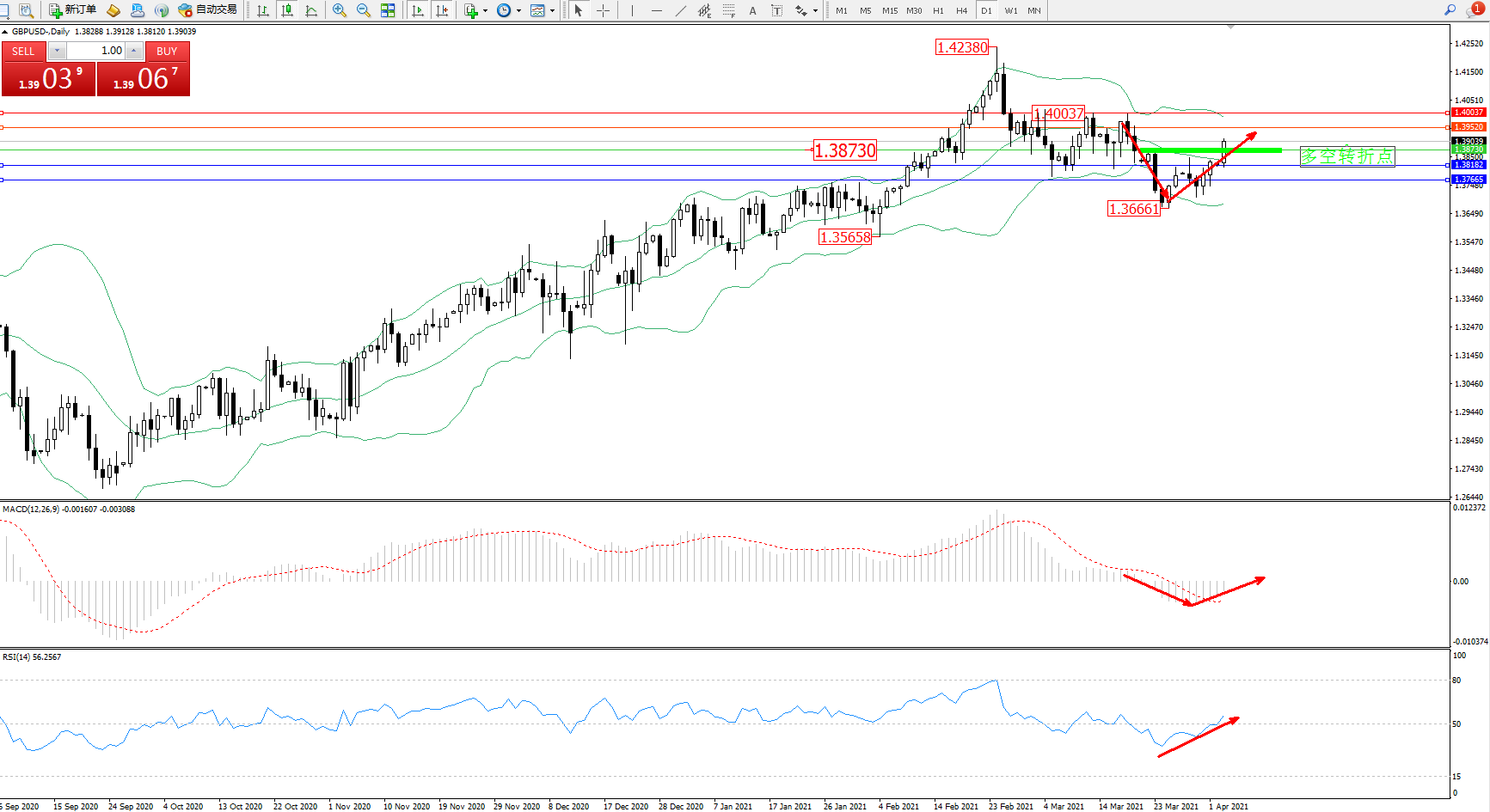Switch chart to candlestick display mode
The height and width of the screenshot is (812, 1490).
[x=287, y=10]
